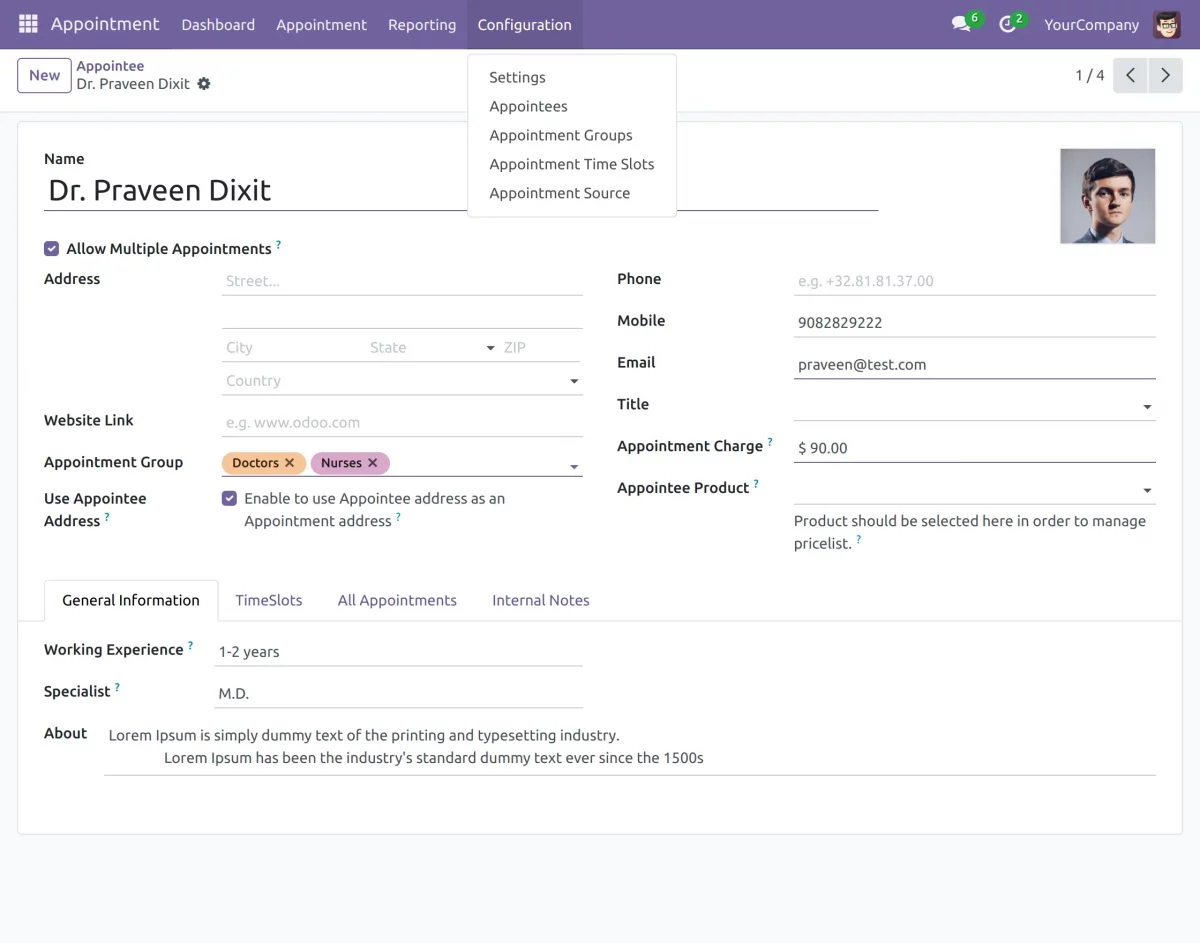Viewport: 1200px width, 943px height.
Task: Open the chat messages icon
Action: [961, 24]
